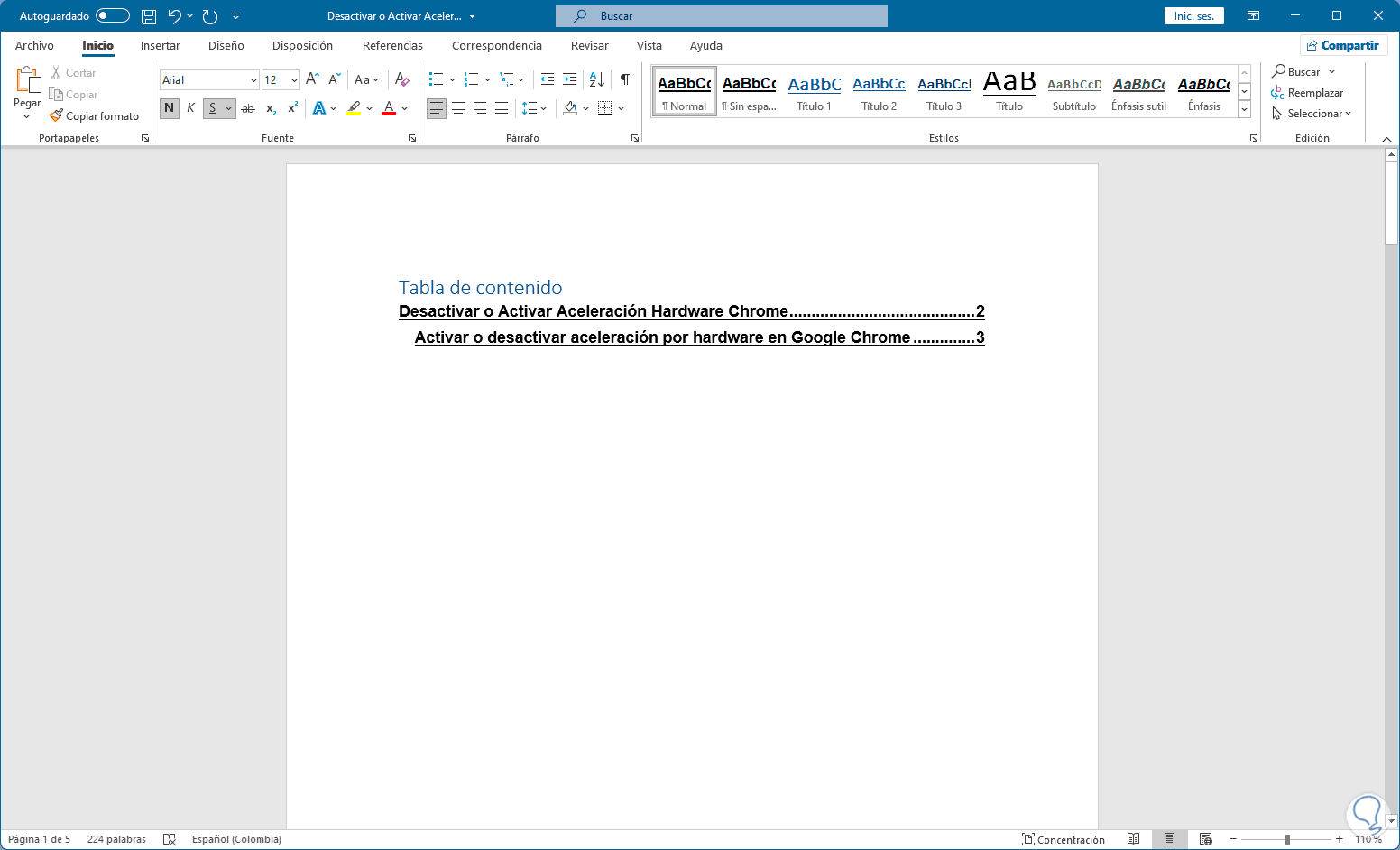Toggle the Autoguardado switch
Image resolution: width=1400 pixels, height=850 pixels.
[113, 16]
